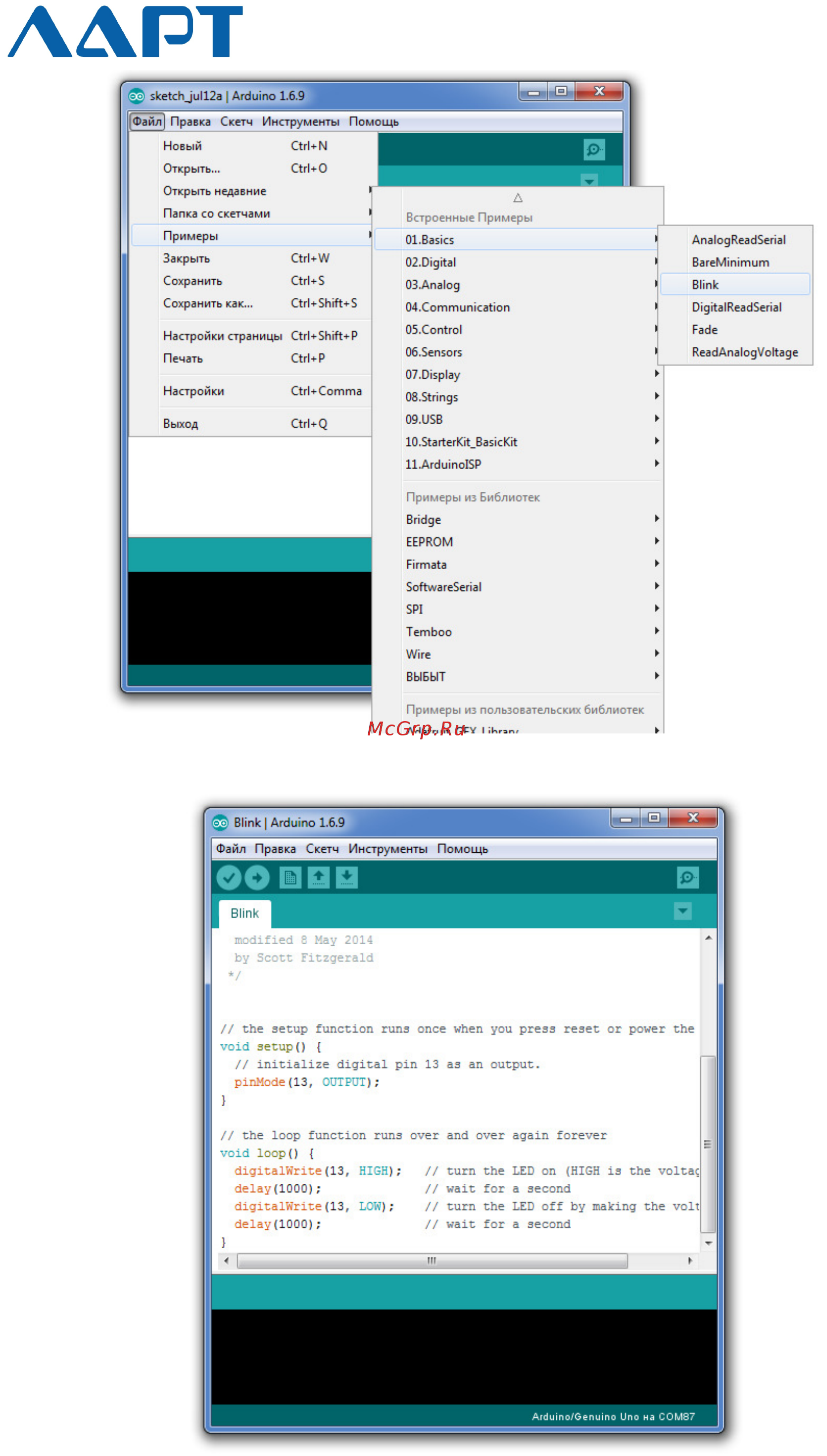Open Инструменты menu in sketch_jul12a window
This screenshot has width=827, height=1456.
tap(300, 122)
